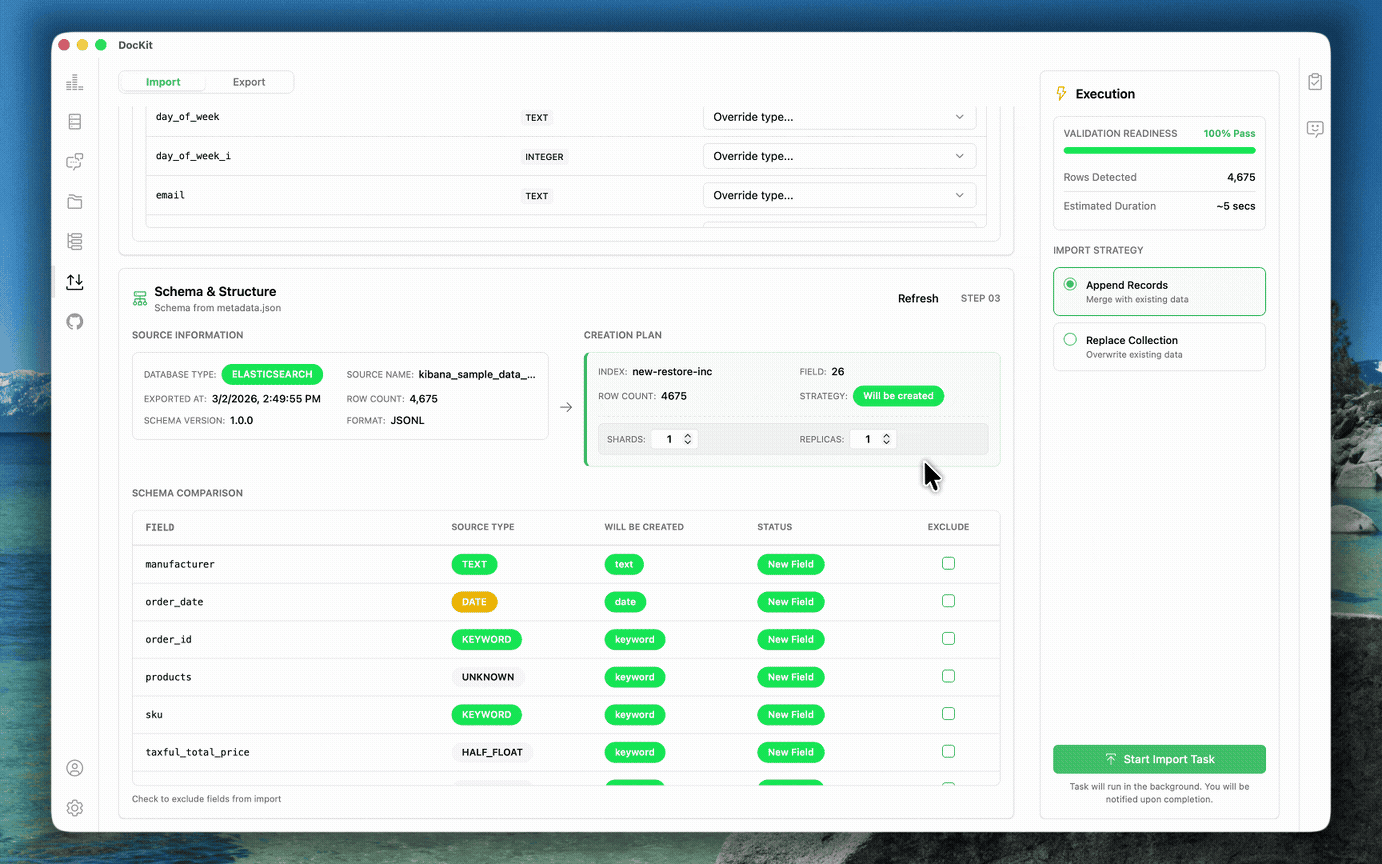This screenshot has width=1382, height=864.
Task: Click the lowercase date created-type badge
Action: coord(625,602)
